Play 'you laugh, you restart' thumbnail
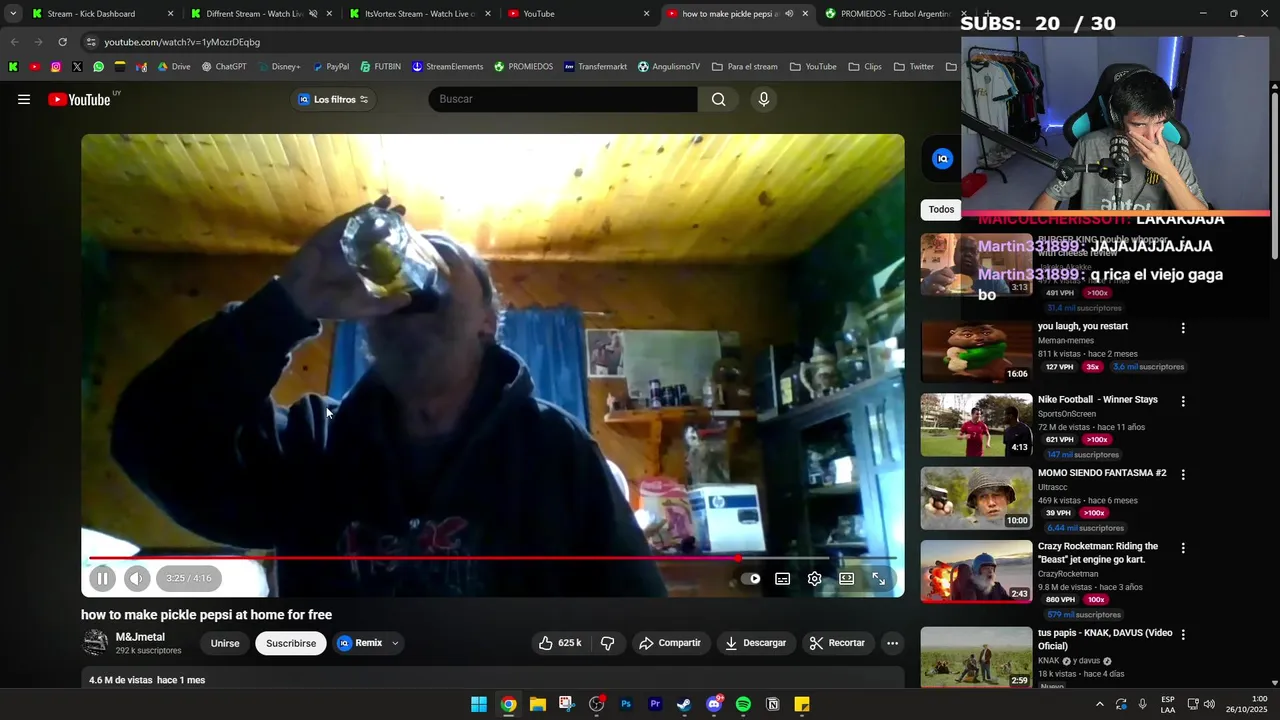 976,351
